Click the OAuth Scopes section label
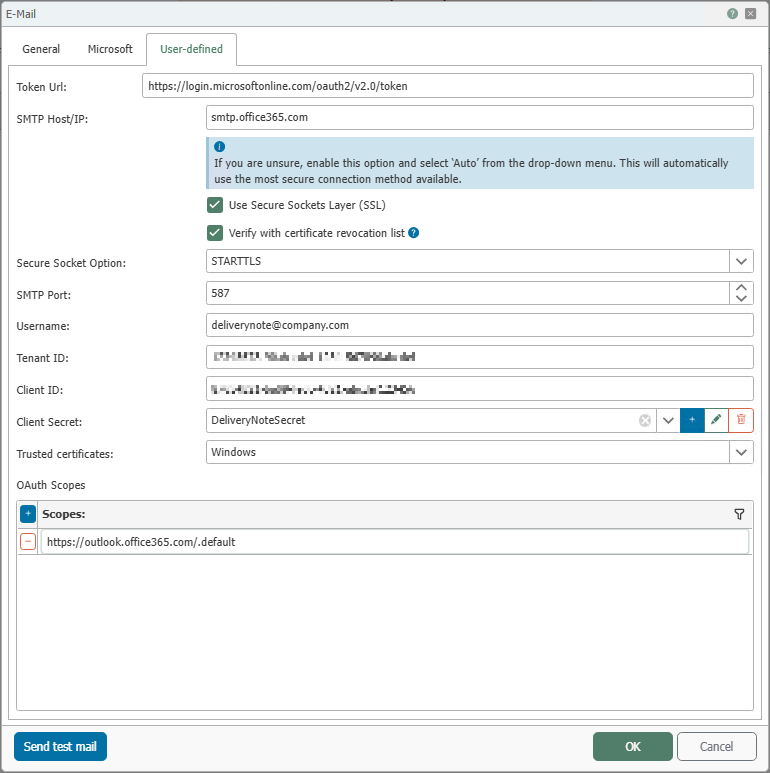Viewport: 770px width, 773px height. click(x=51, y=485)
